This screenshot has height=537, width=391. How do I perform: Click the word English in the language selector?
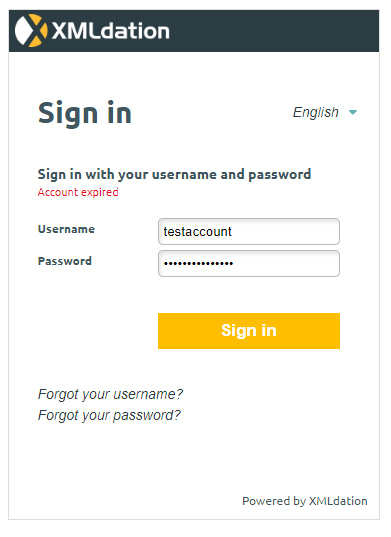pos(316,112)
